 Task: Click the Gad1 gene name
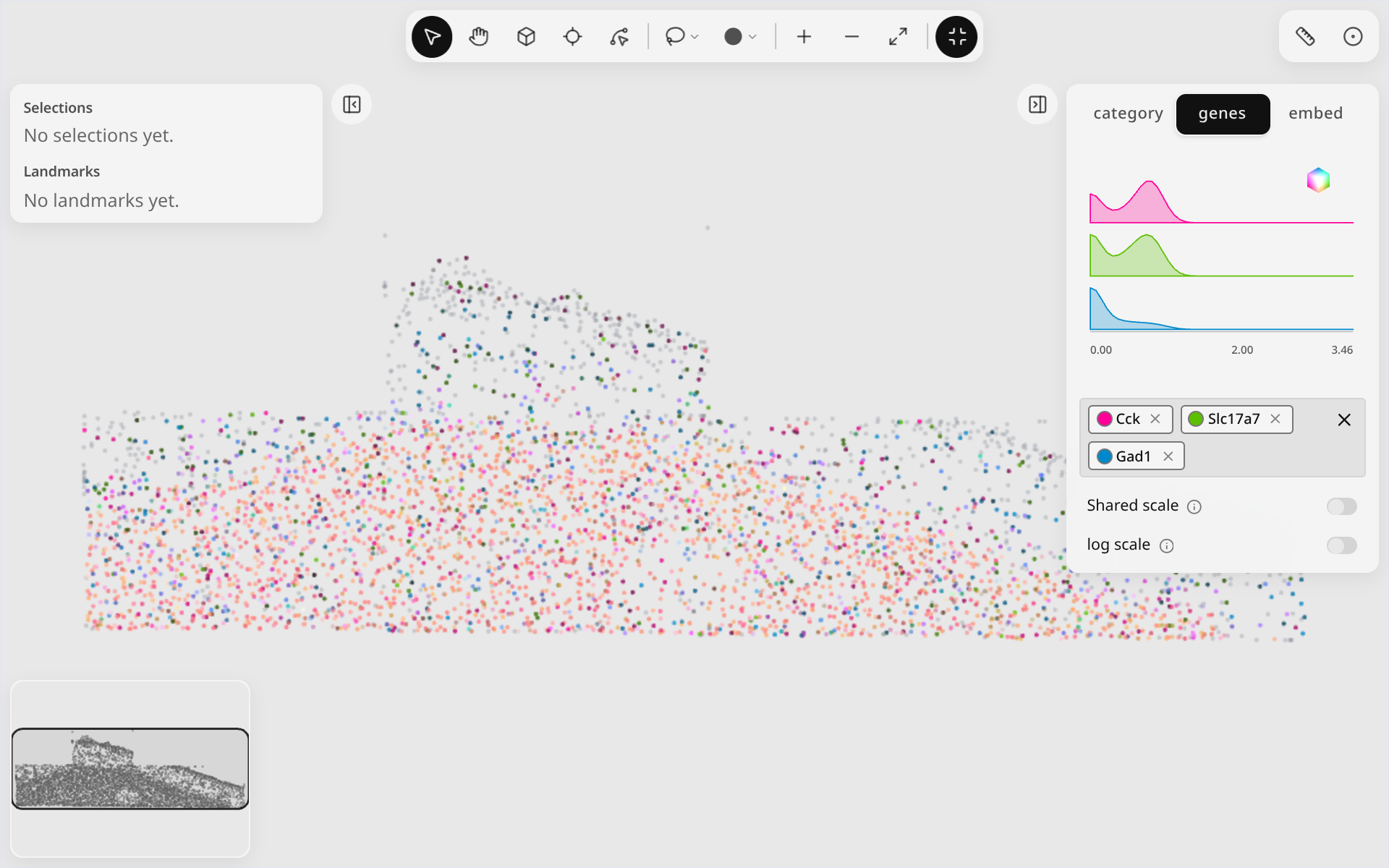(1133, 456)
